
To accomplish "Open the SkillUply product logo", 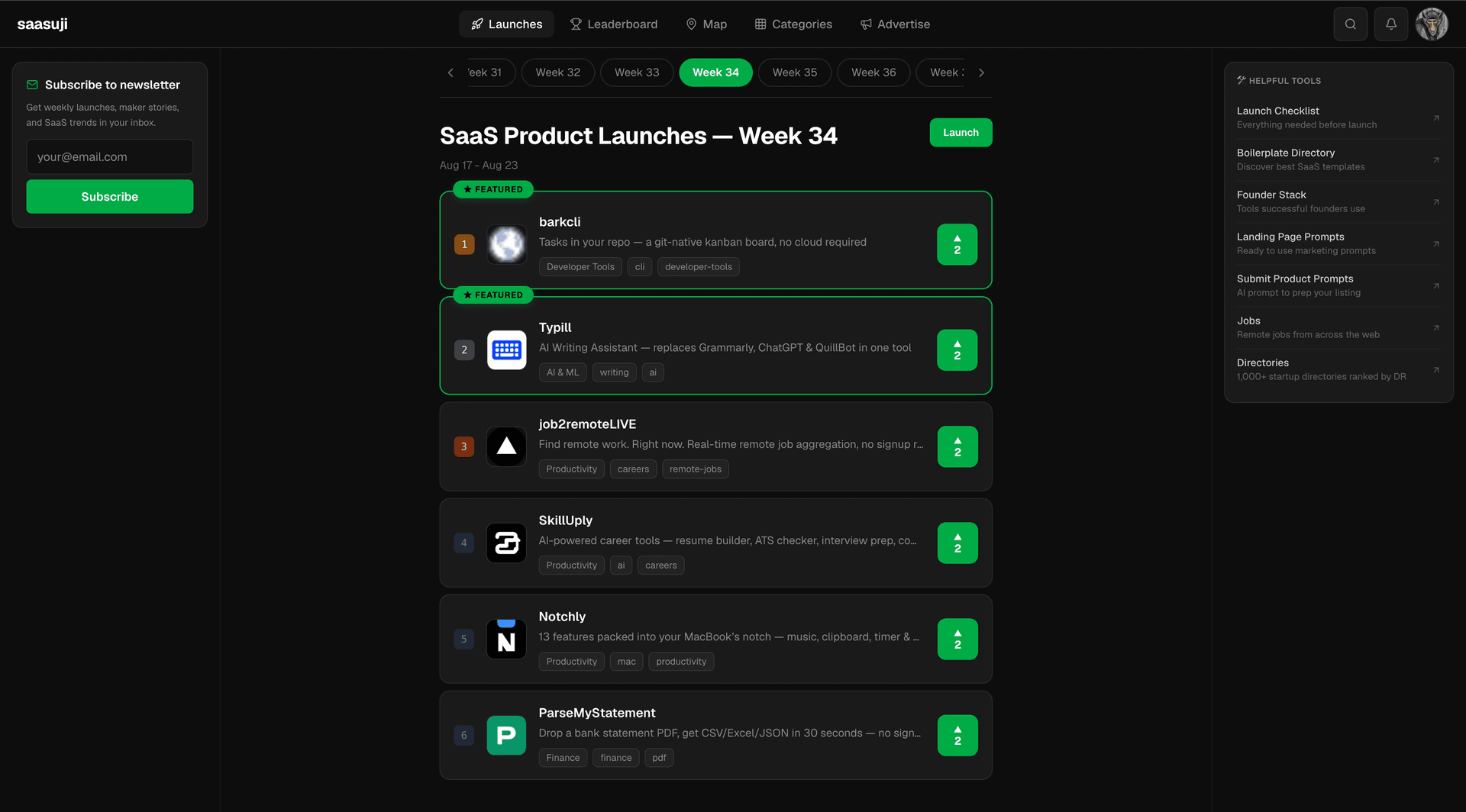I will [x=507, y=543].
